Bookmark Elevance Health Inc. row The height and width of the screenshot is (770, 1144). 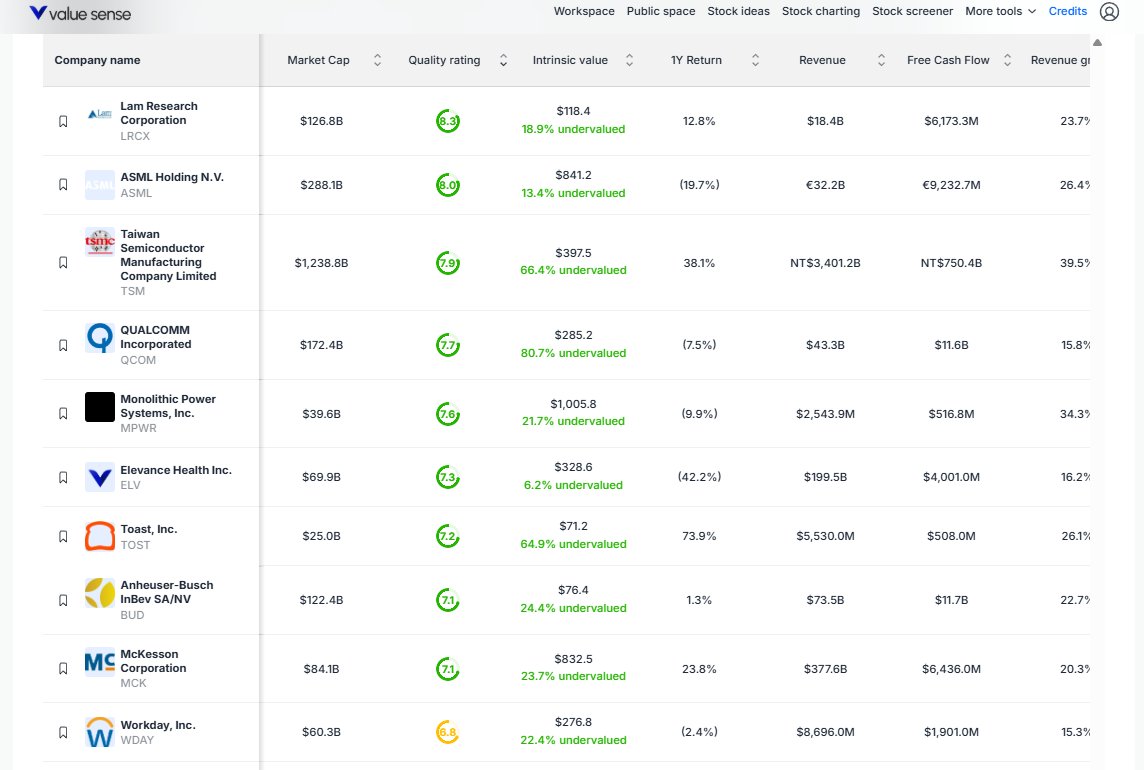63,477
